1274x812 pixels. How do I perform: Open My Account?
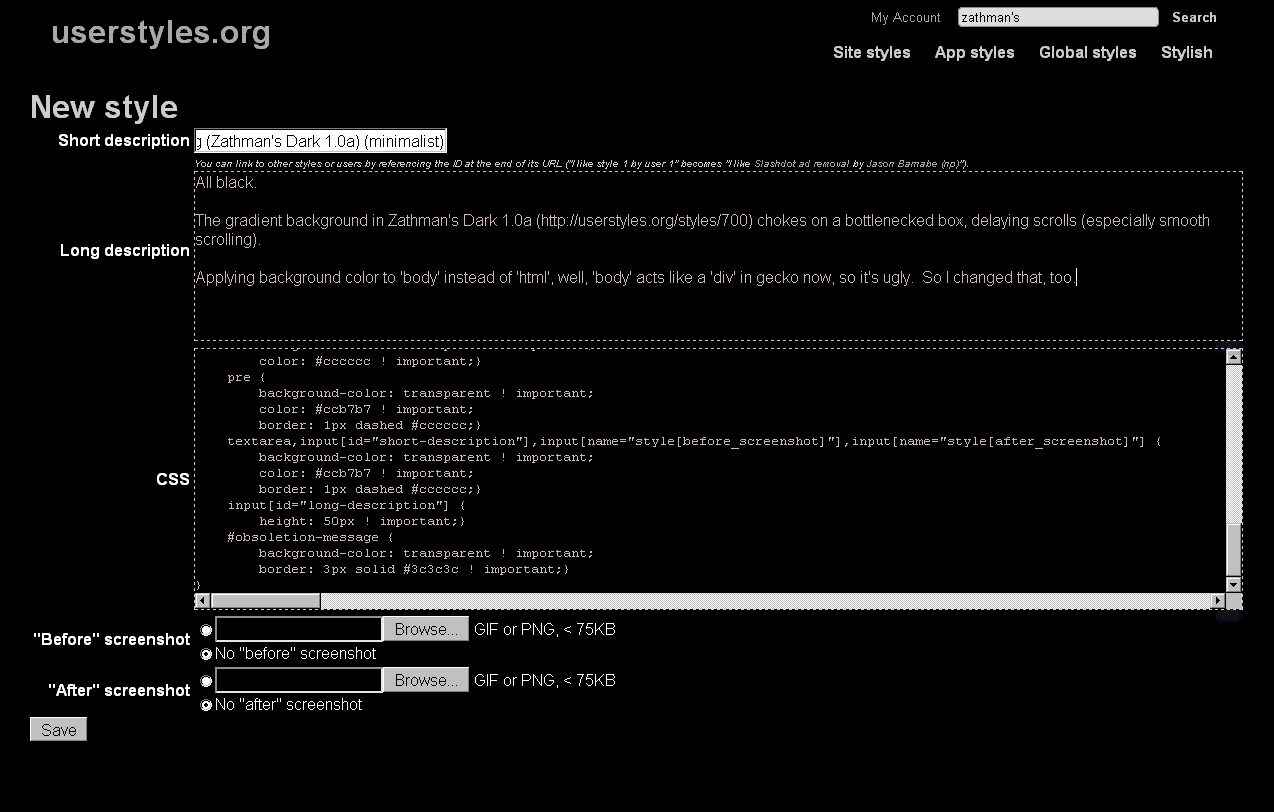click(904, 17)
